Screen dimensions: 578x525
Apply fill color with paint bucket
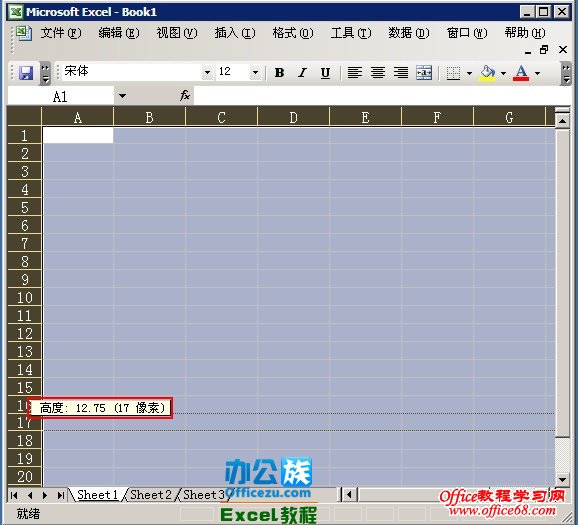tap(488, 73)
